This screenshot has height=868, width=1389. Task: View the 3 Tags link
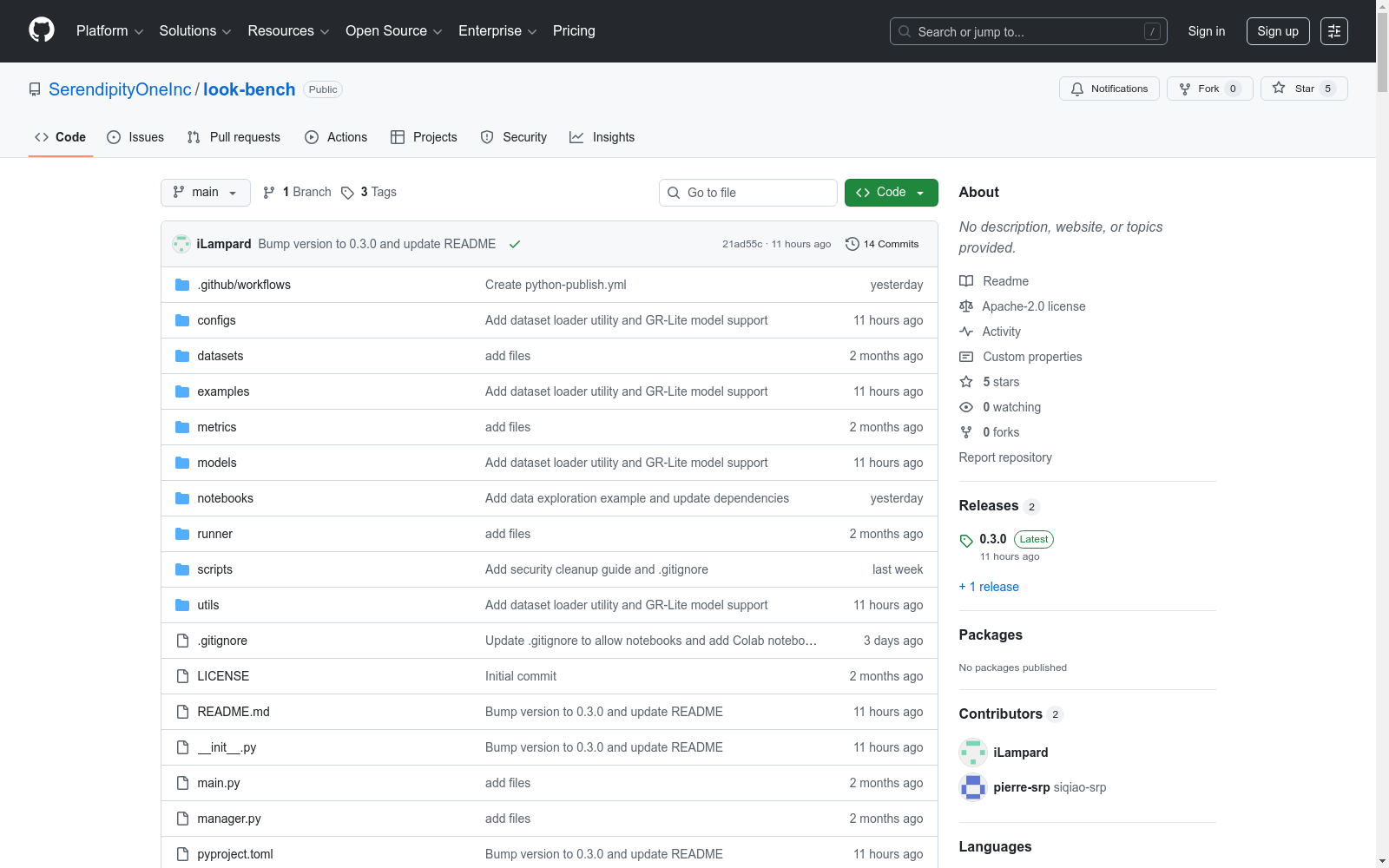click(x=369, y=192)
